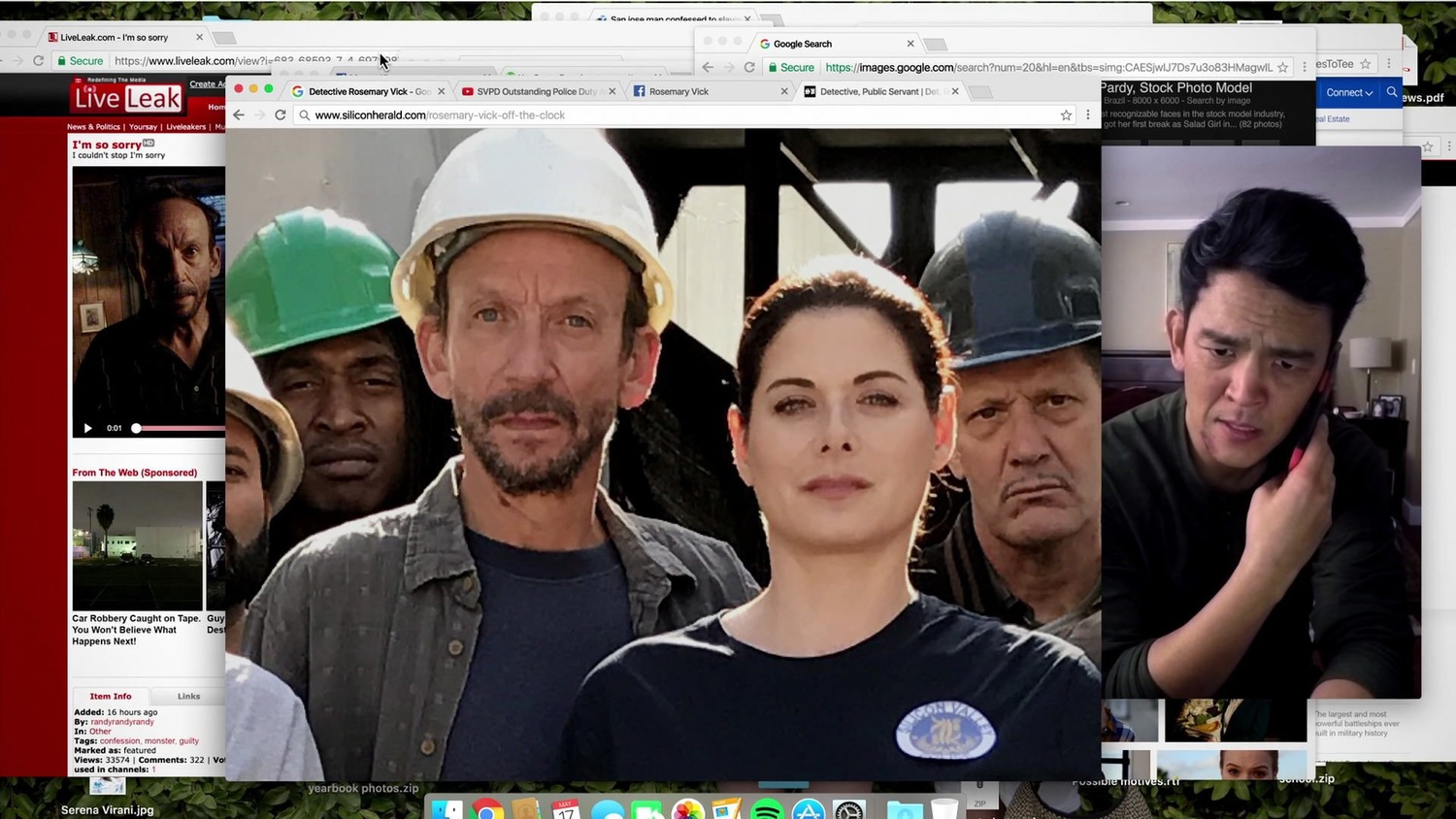The image size is (1456, 819).
Task: Open Photos from the Dock
Action: (x=687, y=809)
